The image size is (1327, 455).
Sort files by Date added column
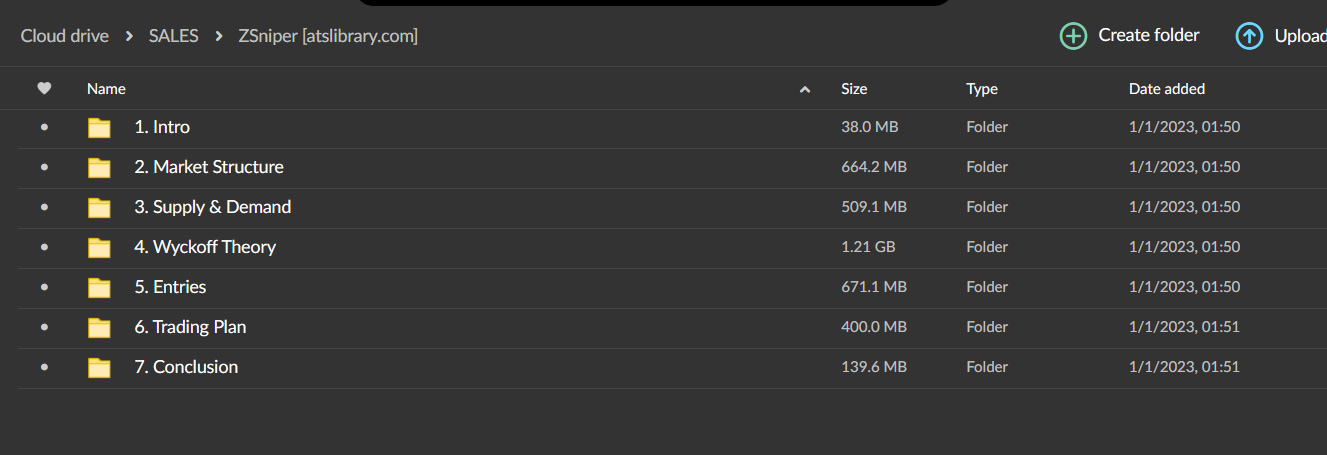click(x=1166, y=89)
